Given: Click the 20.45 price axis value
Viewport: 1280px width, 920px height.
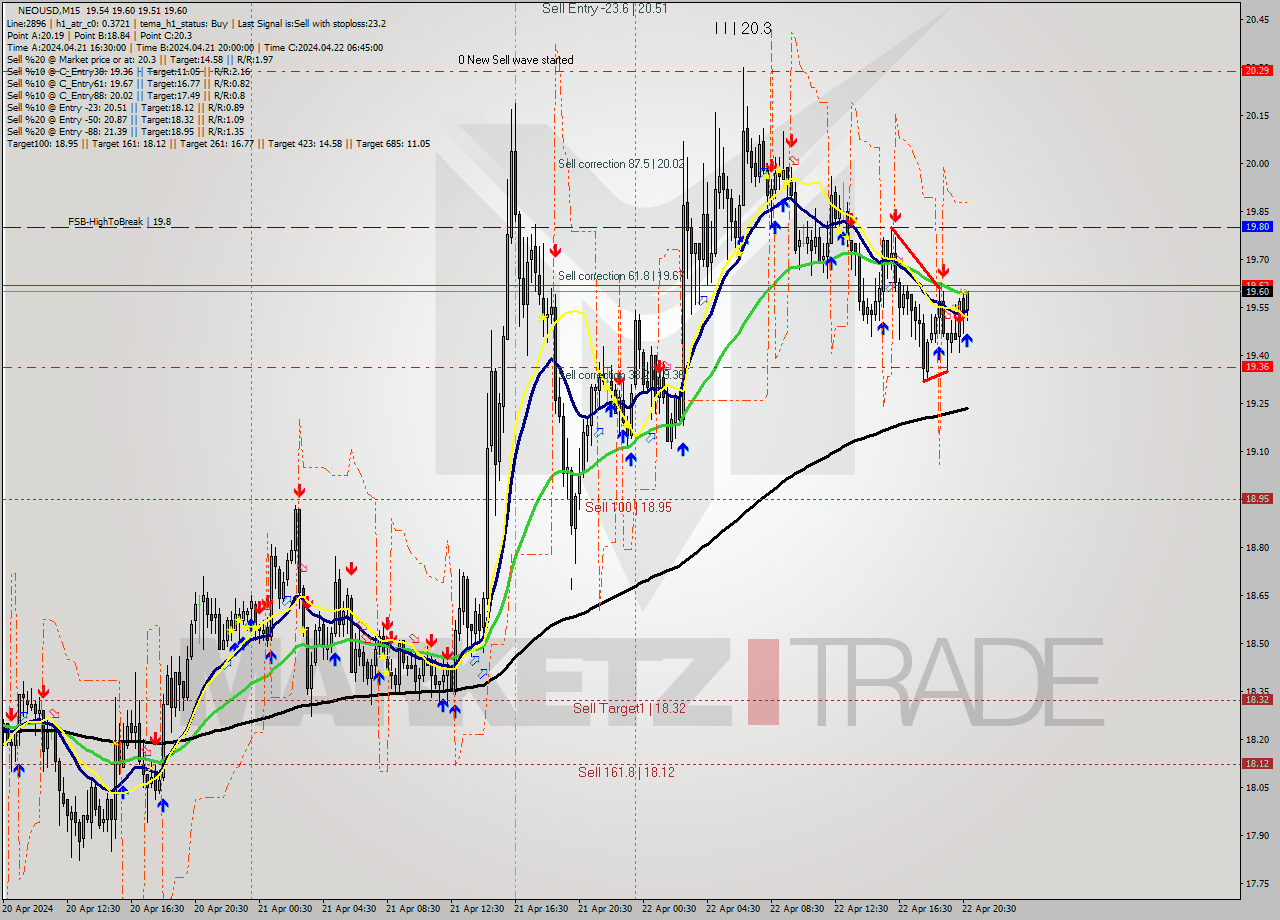Looking at the screenshot, I should [x=1256, y=19].
